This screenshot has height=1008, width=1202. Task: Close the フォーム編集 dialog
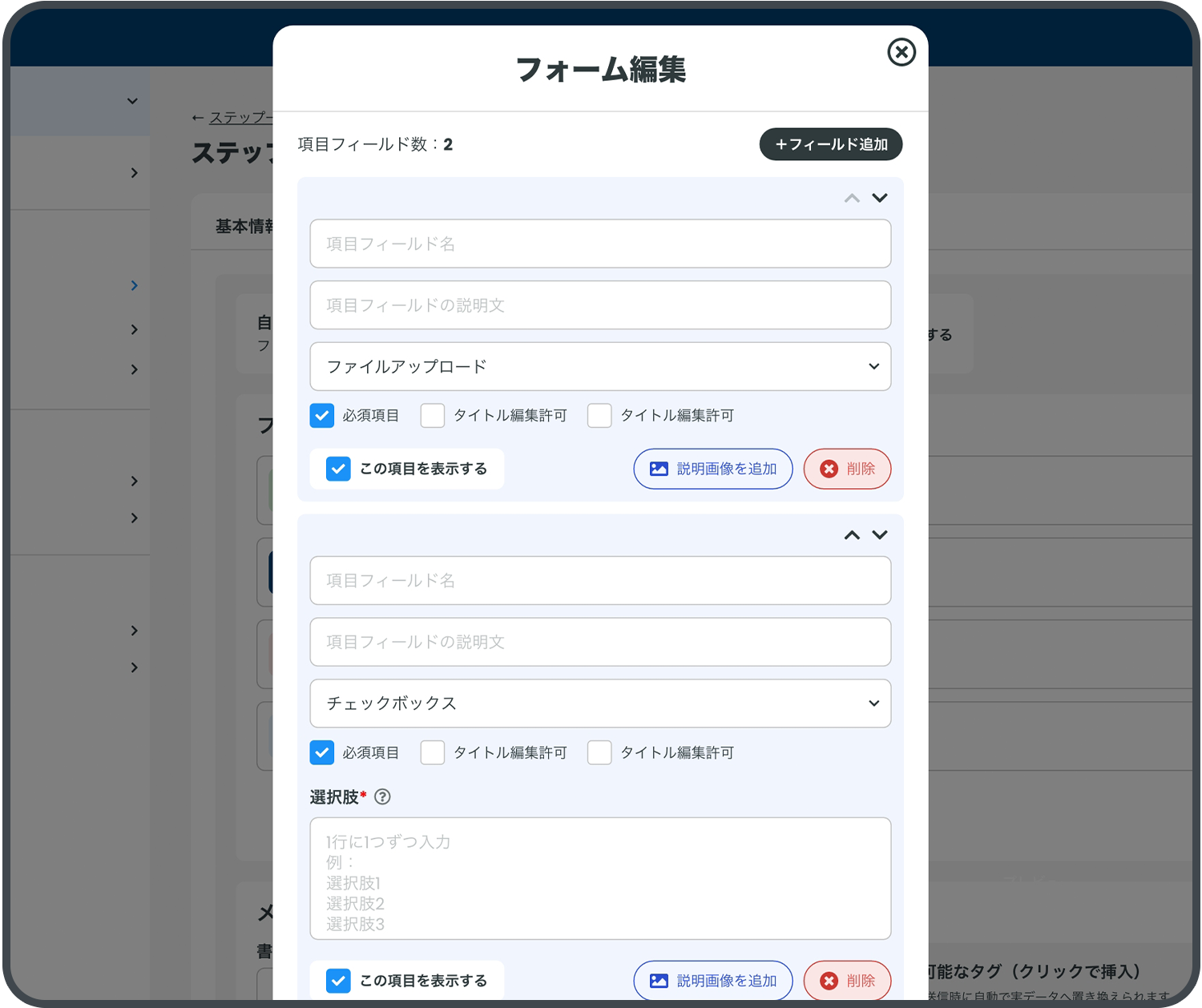[901, 52]
